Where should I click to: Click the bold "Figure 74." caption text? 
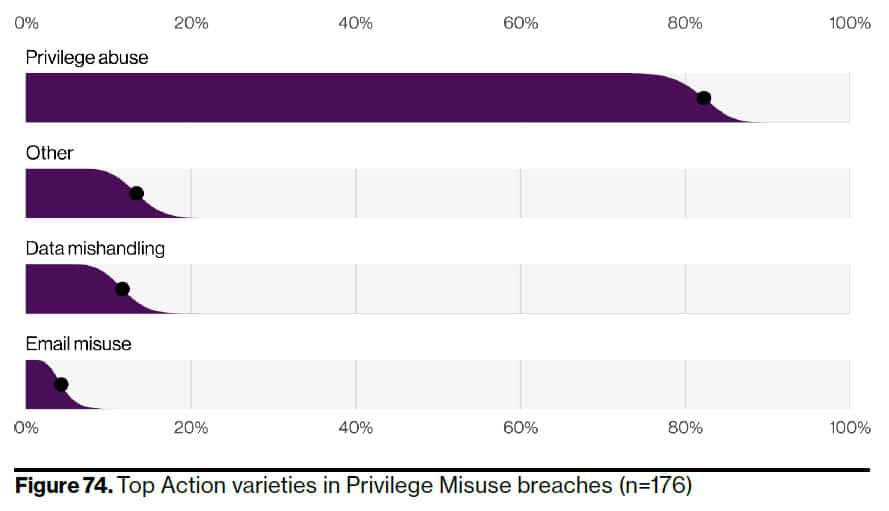[64, 487]
